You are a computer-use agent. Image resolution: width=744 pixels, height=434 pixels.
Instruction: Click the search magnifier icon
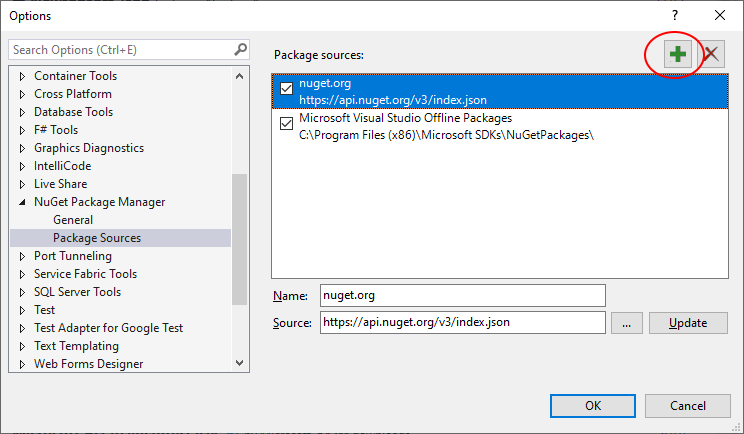(240, 49)
